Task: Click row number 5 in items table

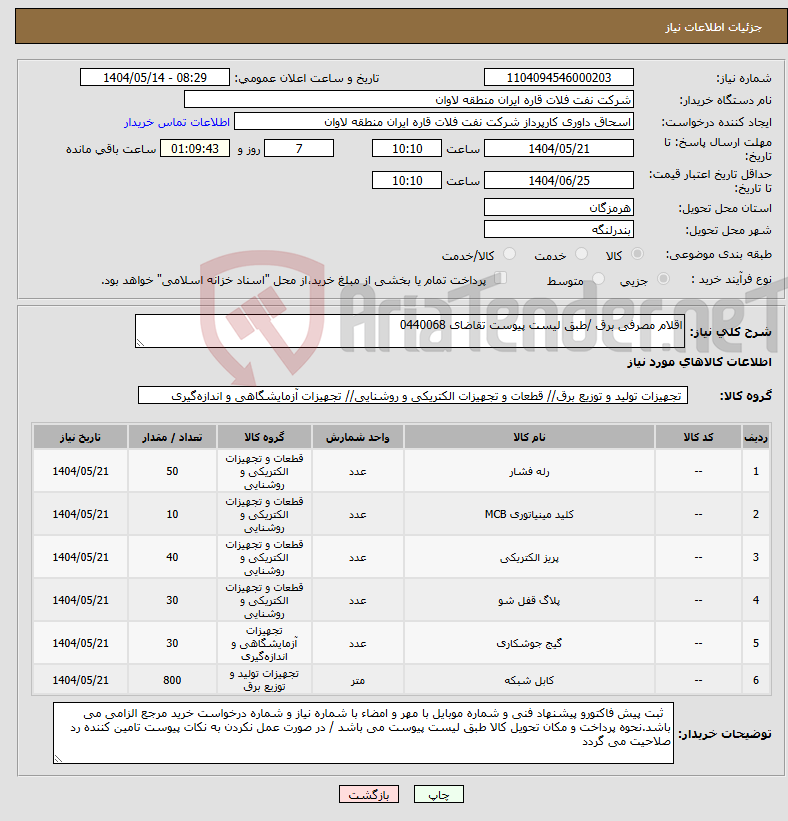Action: click(x=756, y=643)
